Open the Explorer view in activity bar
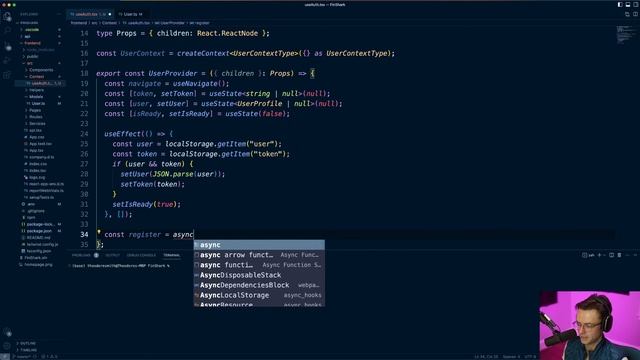 tap(7, 17)
